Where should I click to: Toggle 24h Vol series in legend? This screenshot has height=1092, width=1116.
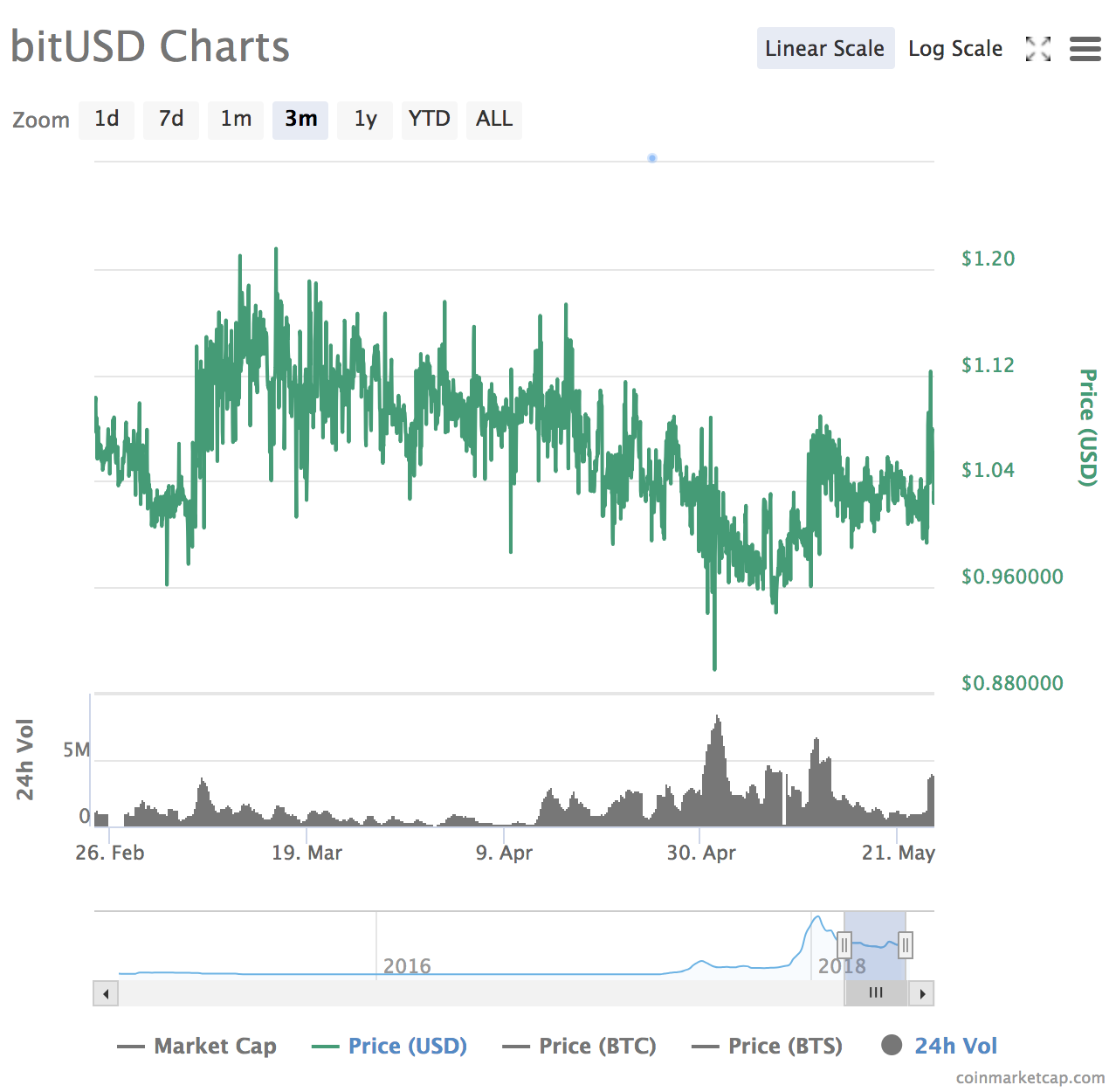tap(940, 1046)
